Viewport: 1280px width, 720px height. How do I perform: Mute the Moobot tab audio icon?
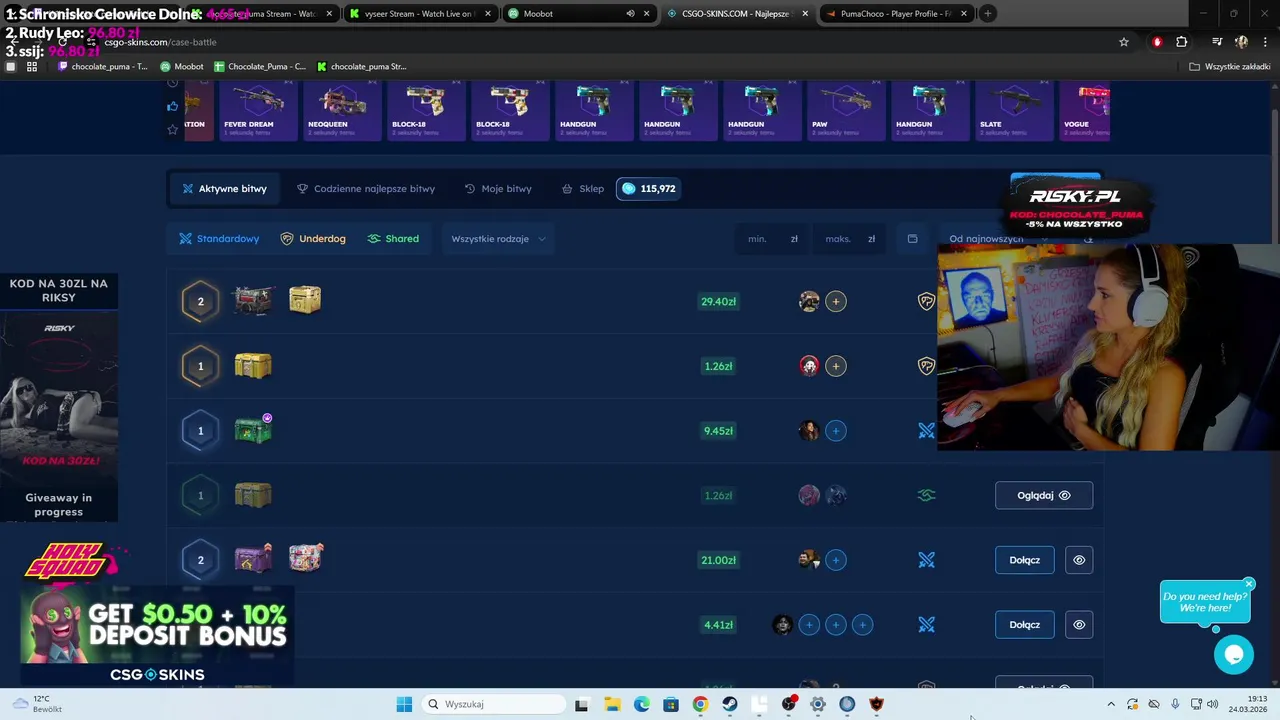[x=630, y=13]
